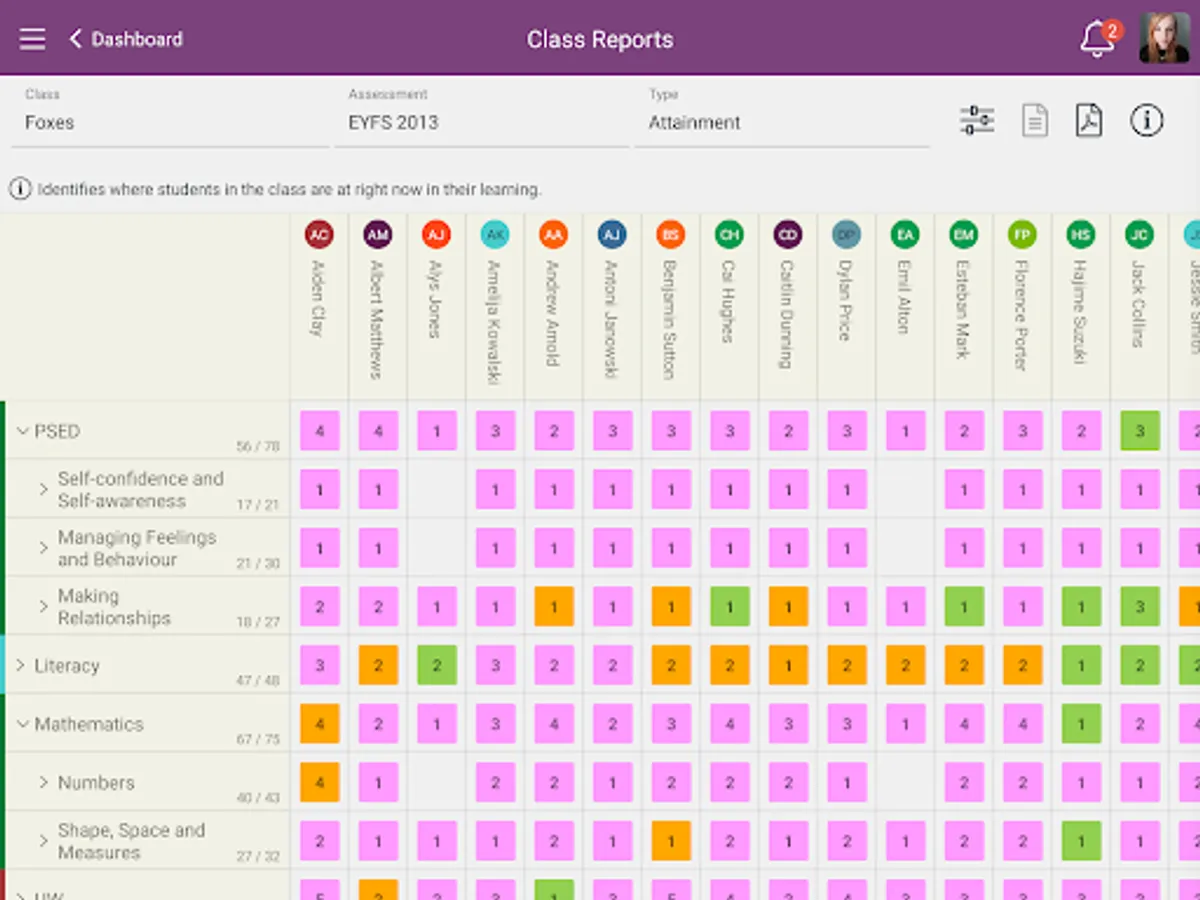Open the notifications bell
This screenshot has height=900, width=1200.
pyautogui.click(x=1097, y=40)
